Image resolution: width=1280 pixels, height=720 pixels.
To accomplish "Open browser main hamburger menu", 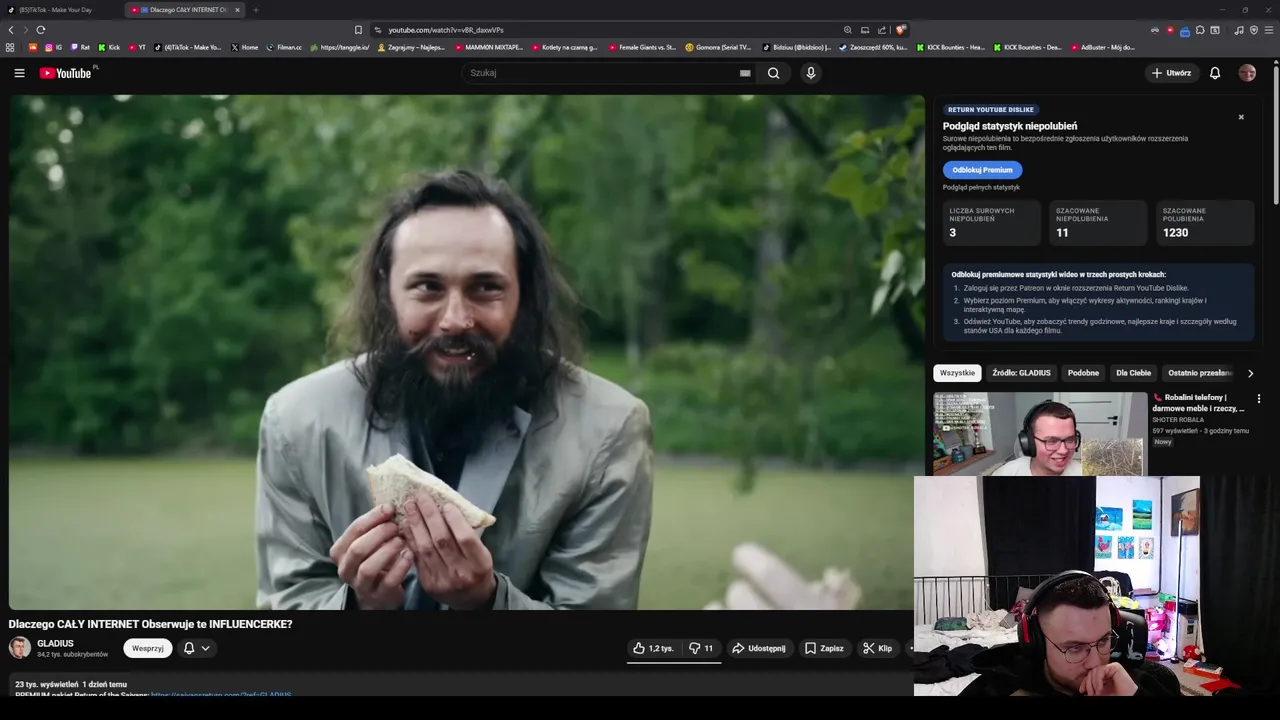I will [1269, 30].
